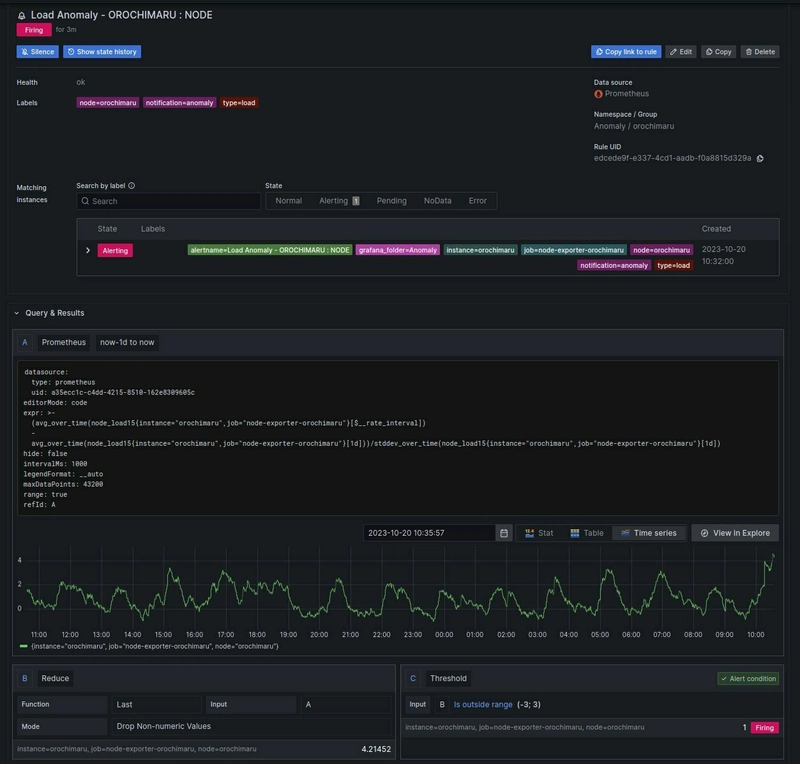Viewport: 800px width, 764px height.
Task: Open the Mode Drop Non-numeric Values dropdown
Action: [251, 726]
